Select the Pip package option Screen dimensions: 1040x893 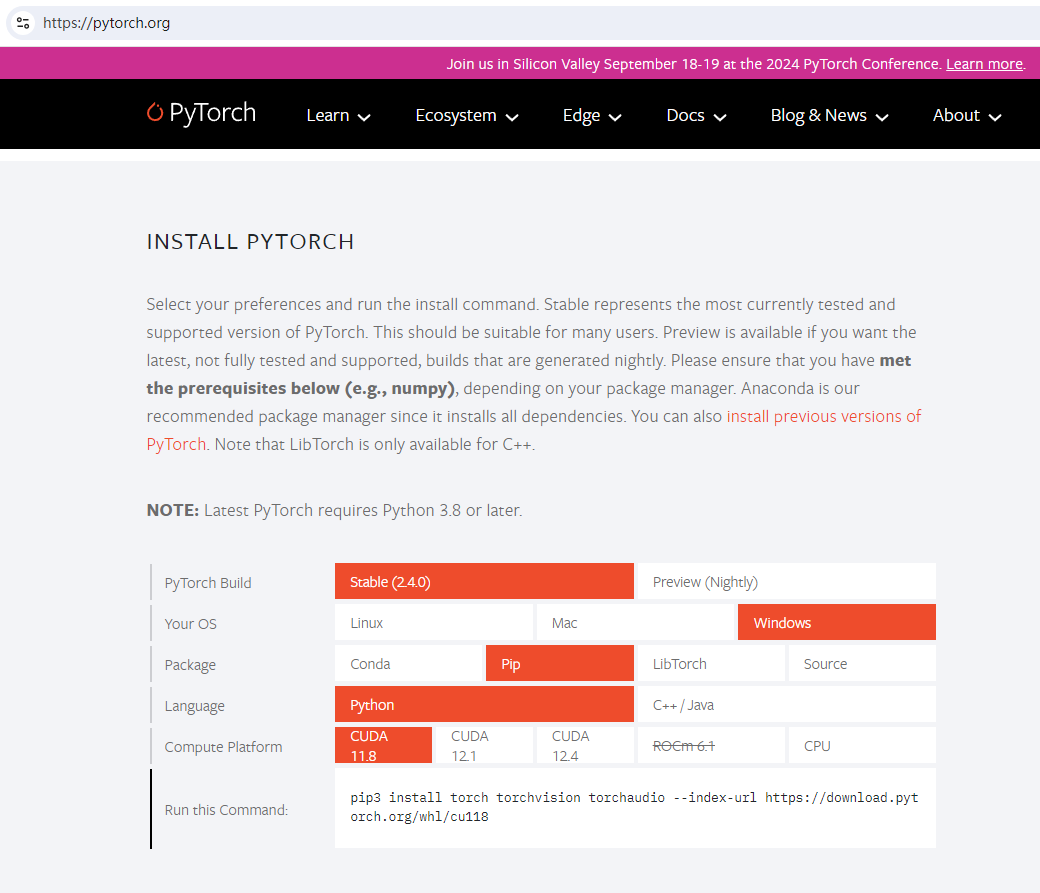560,663
